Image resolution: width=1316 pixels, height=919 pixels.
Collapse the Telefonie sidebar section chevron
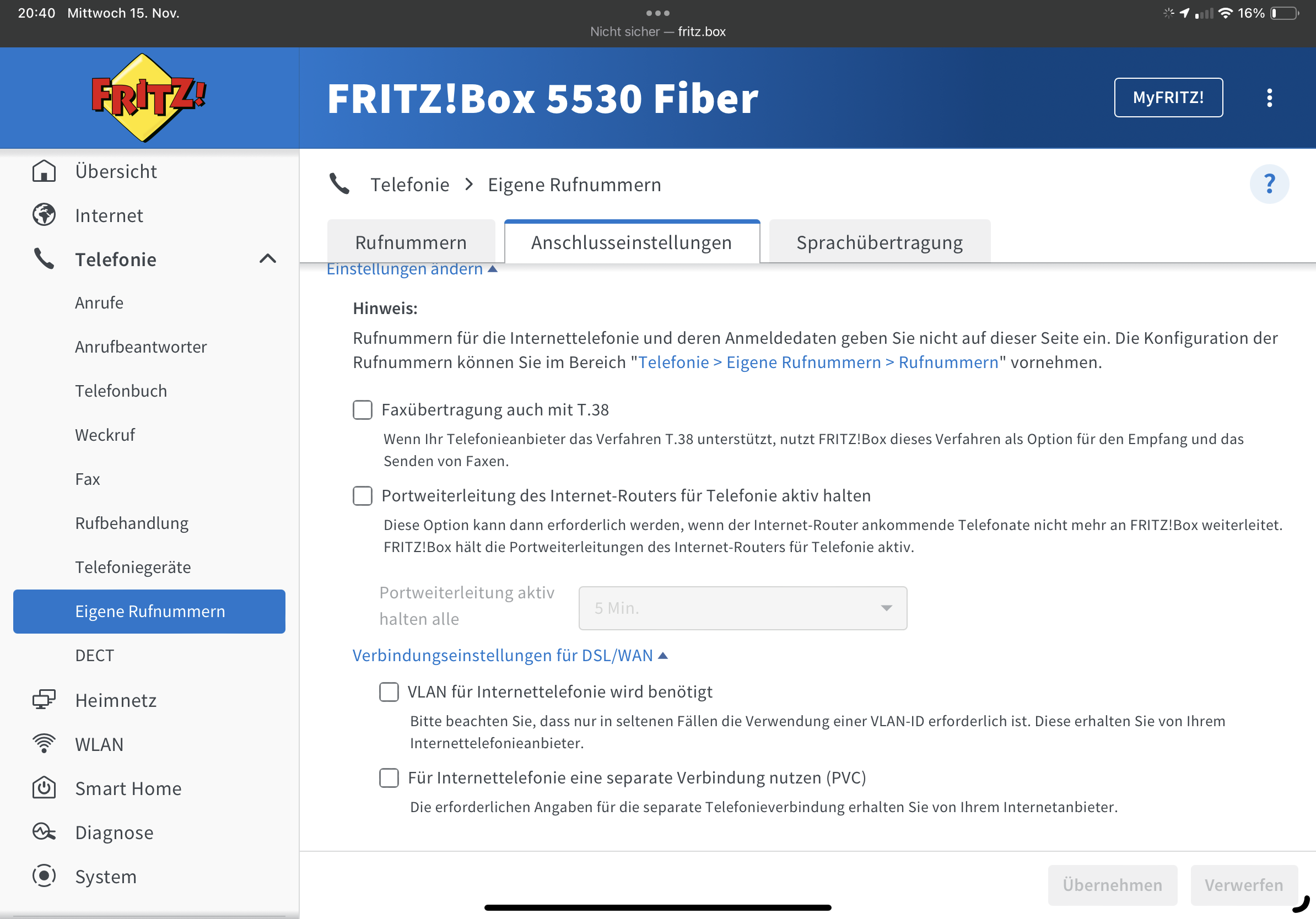pos(268,259)
